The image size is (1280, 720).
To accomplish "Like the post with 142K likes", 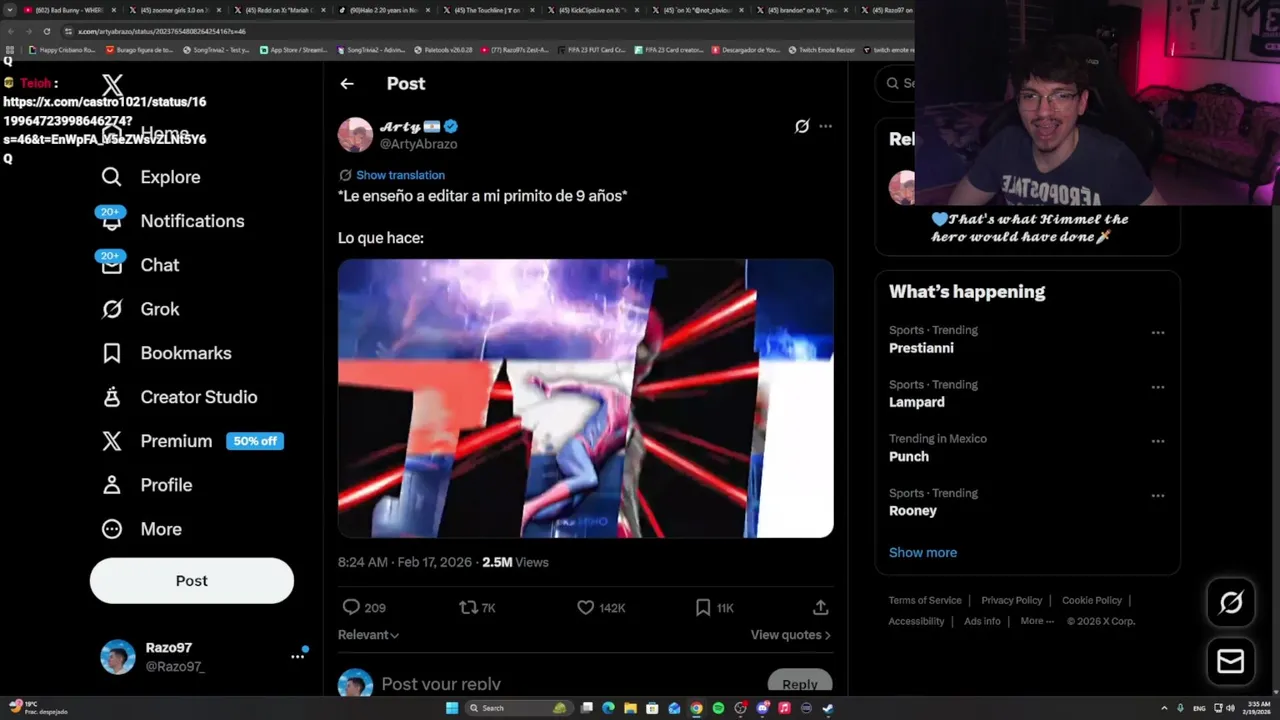I will tap(586, 607).
